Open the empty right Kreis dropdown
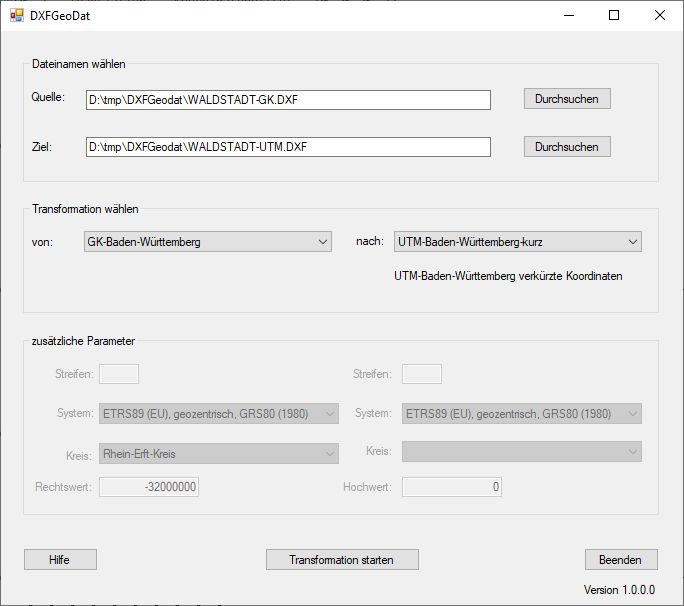The width and height of the screenshot is (684, 606). point(521,452)
